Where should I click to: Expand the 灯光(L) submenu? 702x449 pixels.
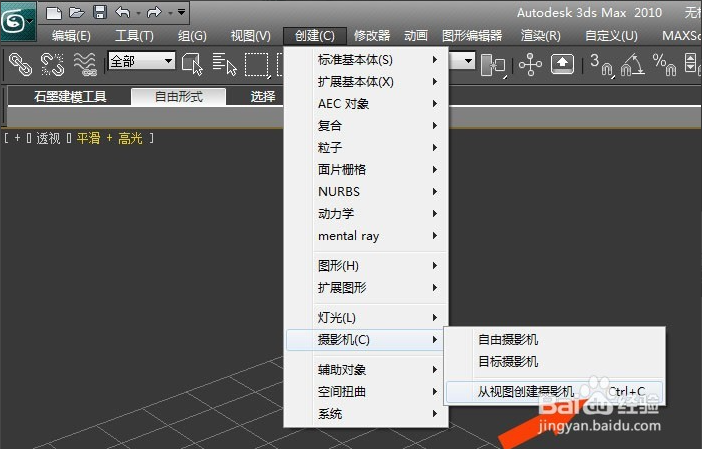[366, 317]
